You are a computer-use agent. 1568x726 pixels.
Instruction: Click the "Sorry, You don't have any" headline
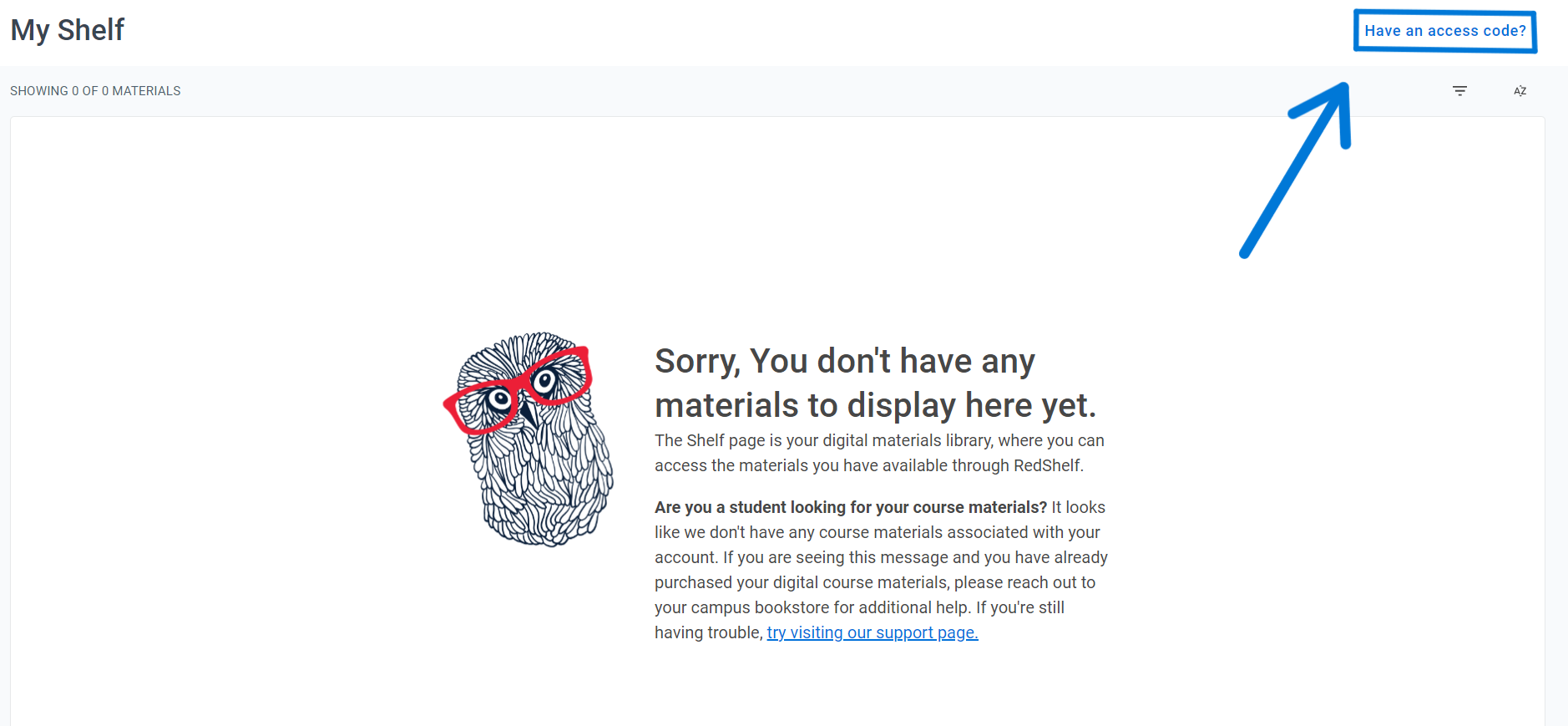pos(845,361)
